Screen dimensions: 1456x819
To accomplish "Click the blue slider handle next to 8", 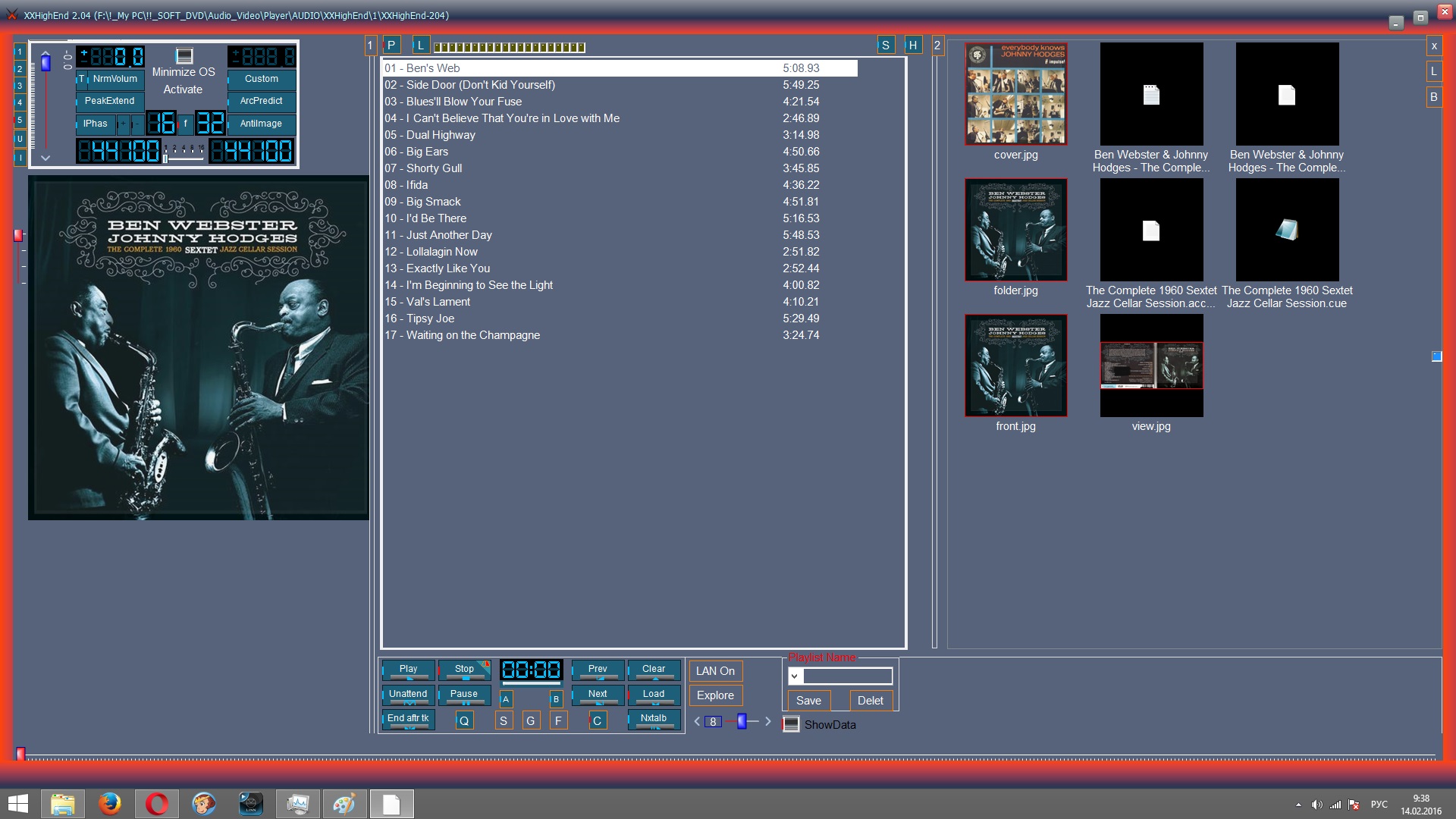I will [x=742, y=721].
